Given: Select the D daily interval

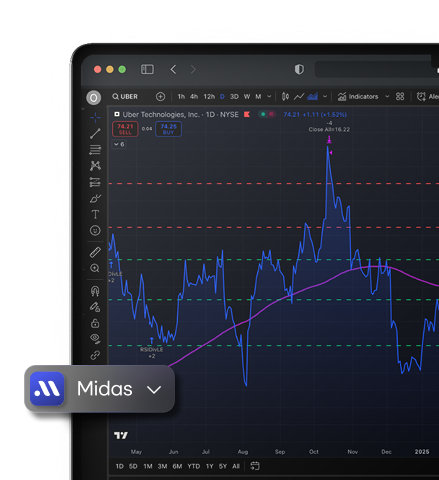Looking at the screenshot, I should point(222,97).
